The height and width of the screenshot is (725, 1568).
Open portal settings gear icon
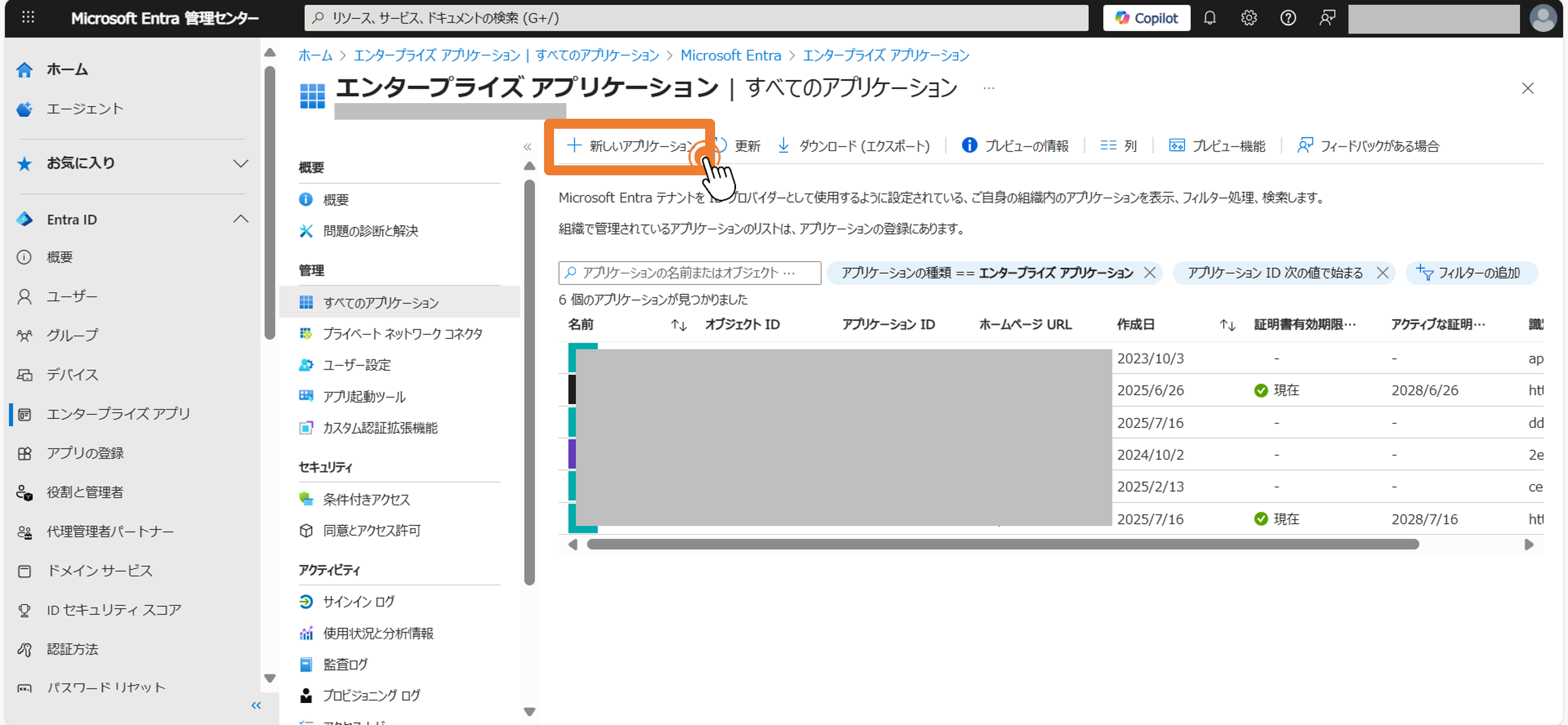tap(1248, 18)
